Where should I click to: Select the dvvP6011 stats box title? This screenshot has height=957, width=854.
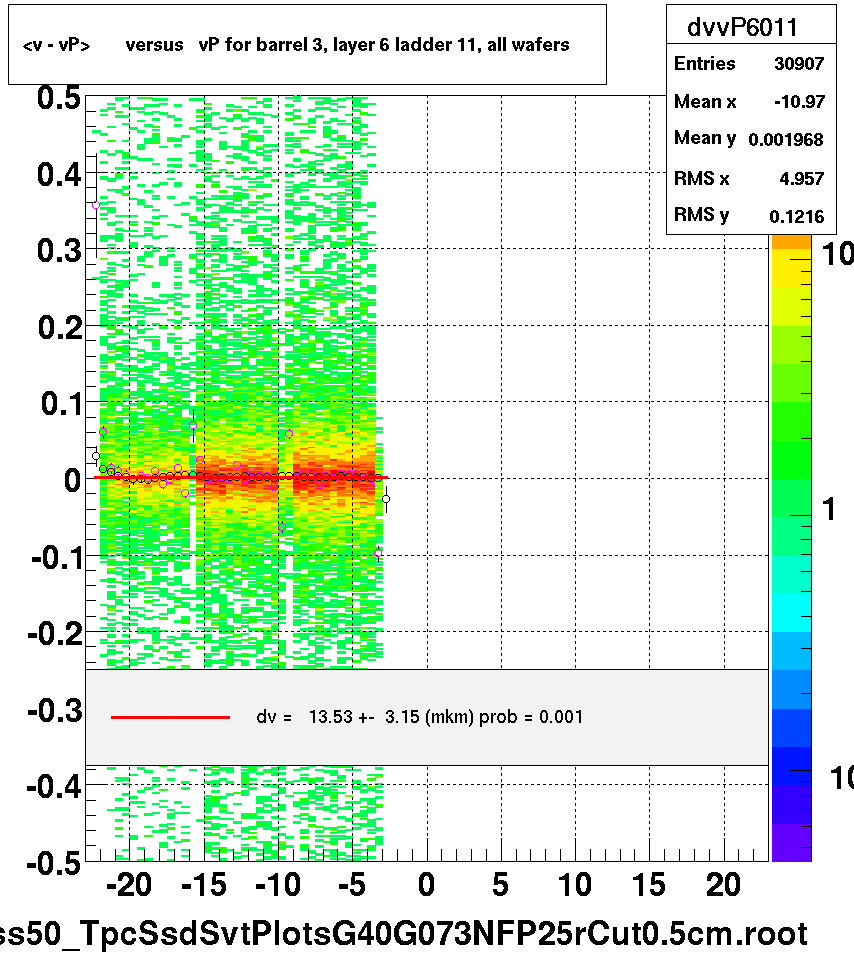[742, 27]
